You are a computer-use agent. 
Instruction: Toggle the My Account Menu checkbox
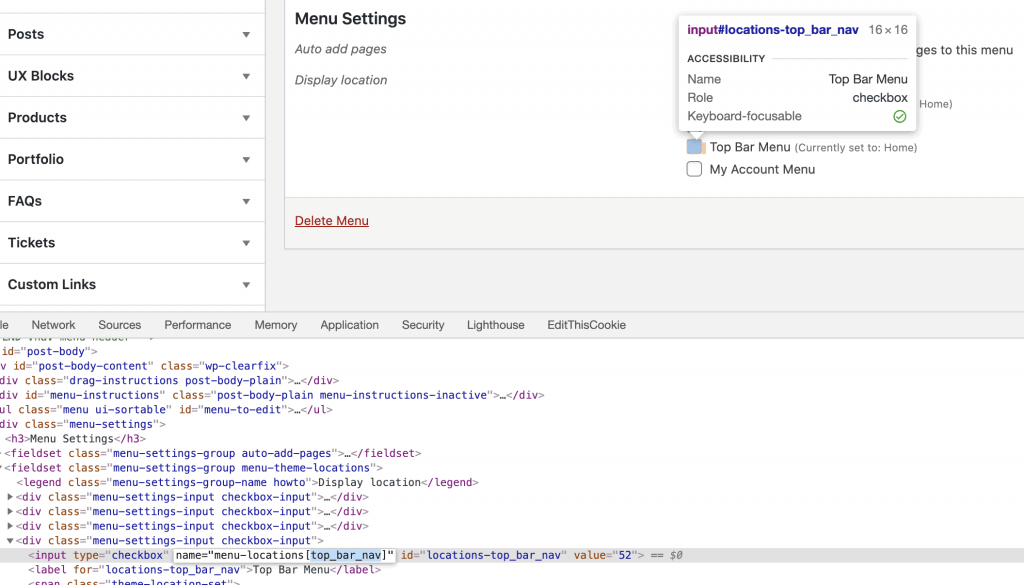click(694, 169)
